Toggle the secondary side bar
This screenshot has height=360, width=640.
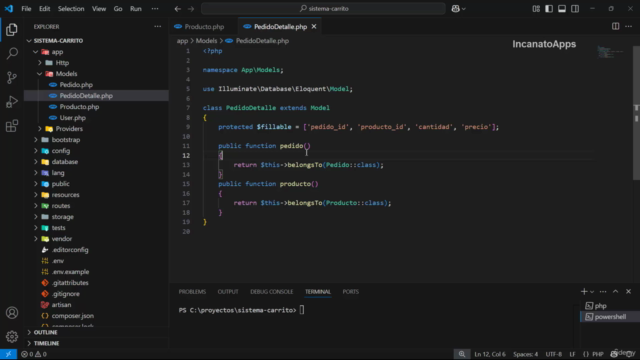point(575,9)
